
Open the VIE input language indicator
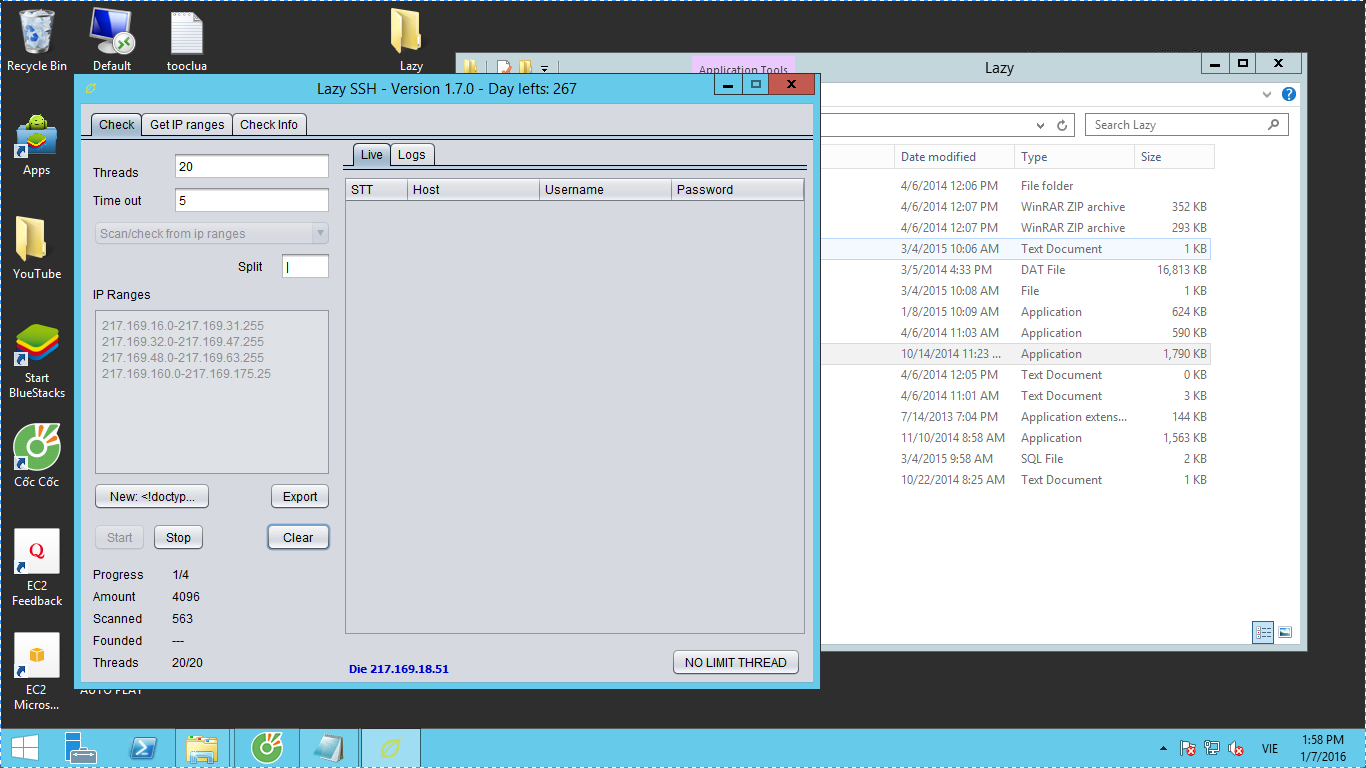pyautogui.click(x=1270, y=748)
